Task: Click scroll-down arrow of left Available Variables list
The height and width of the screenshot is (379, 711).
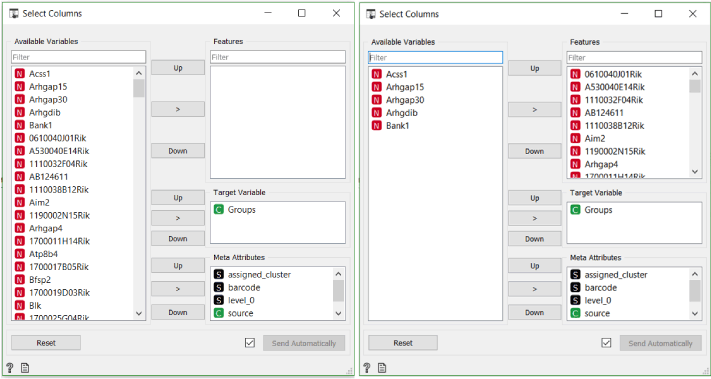Action: (139, 313)
